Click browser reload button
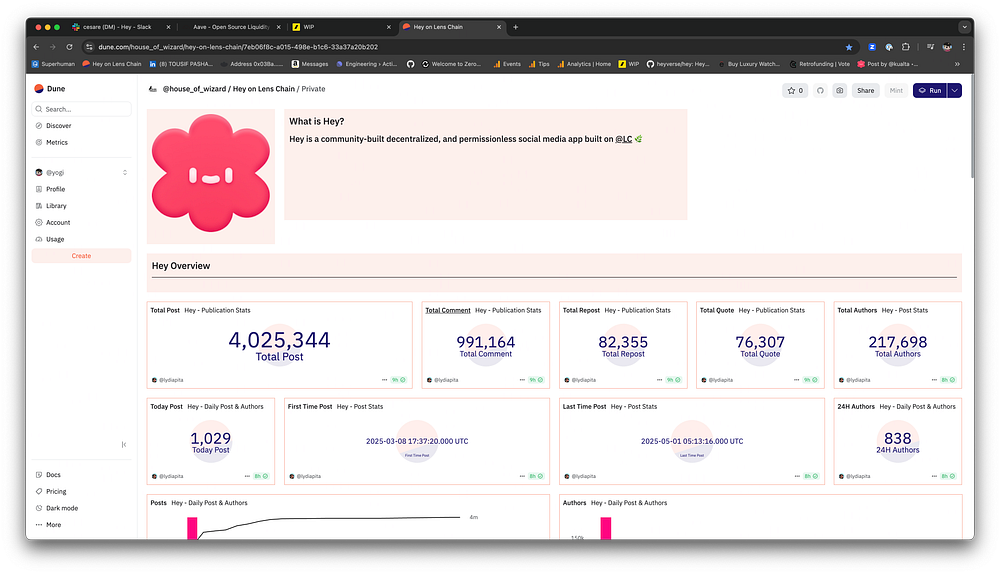The image size is (1000, 574). coord(69,47)
